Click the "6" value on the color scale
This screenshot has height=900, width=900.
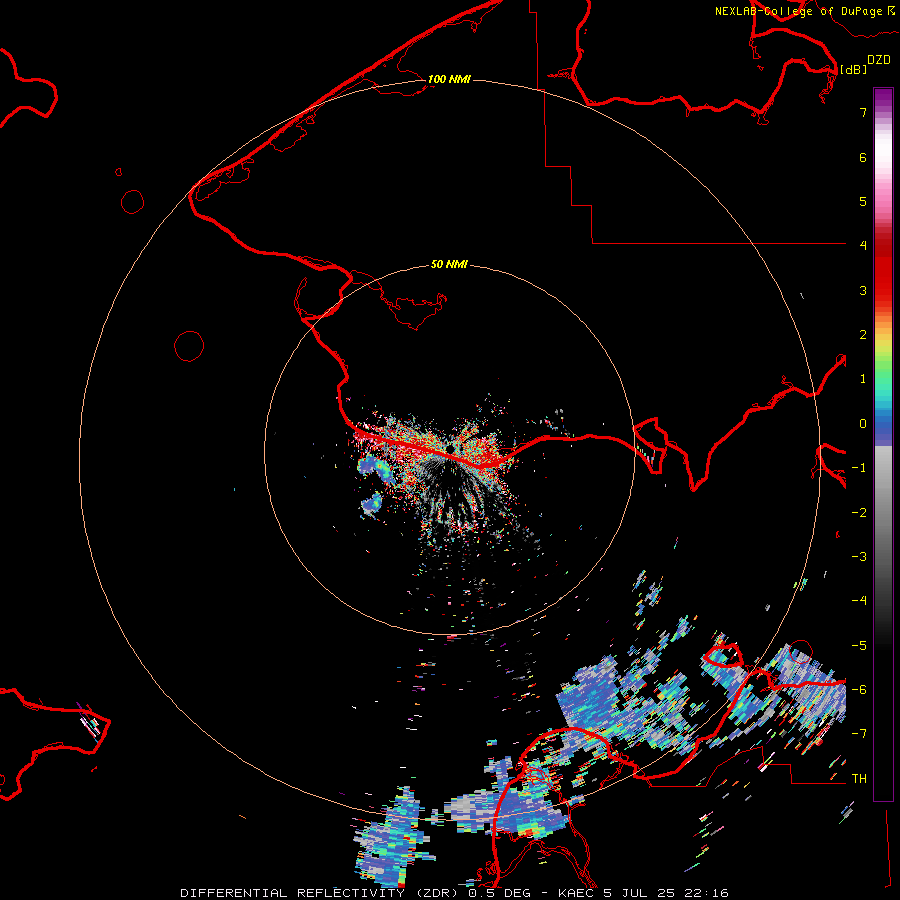click(x=863, y=157)
